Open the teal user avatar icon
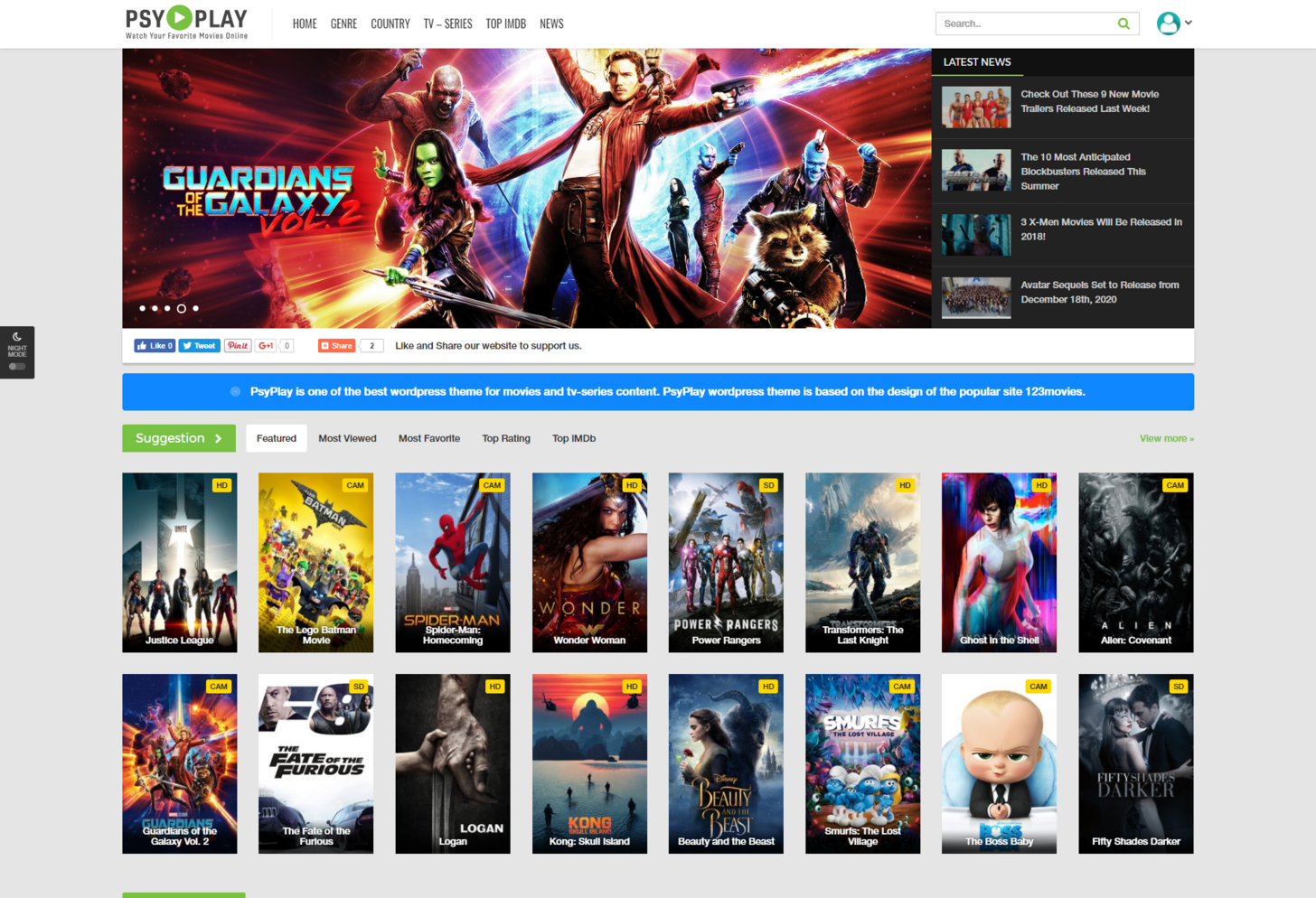 pyautogui.click(x=1167, y=23)
